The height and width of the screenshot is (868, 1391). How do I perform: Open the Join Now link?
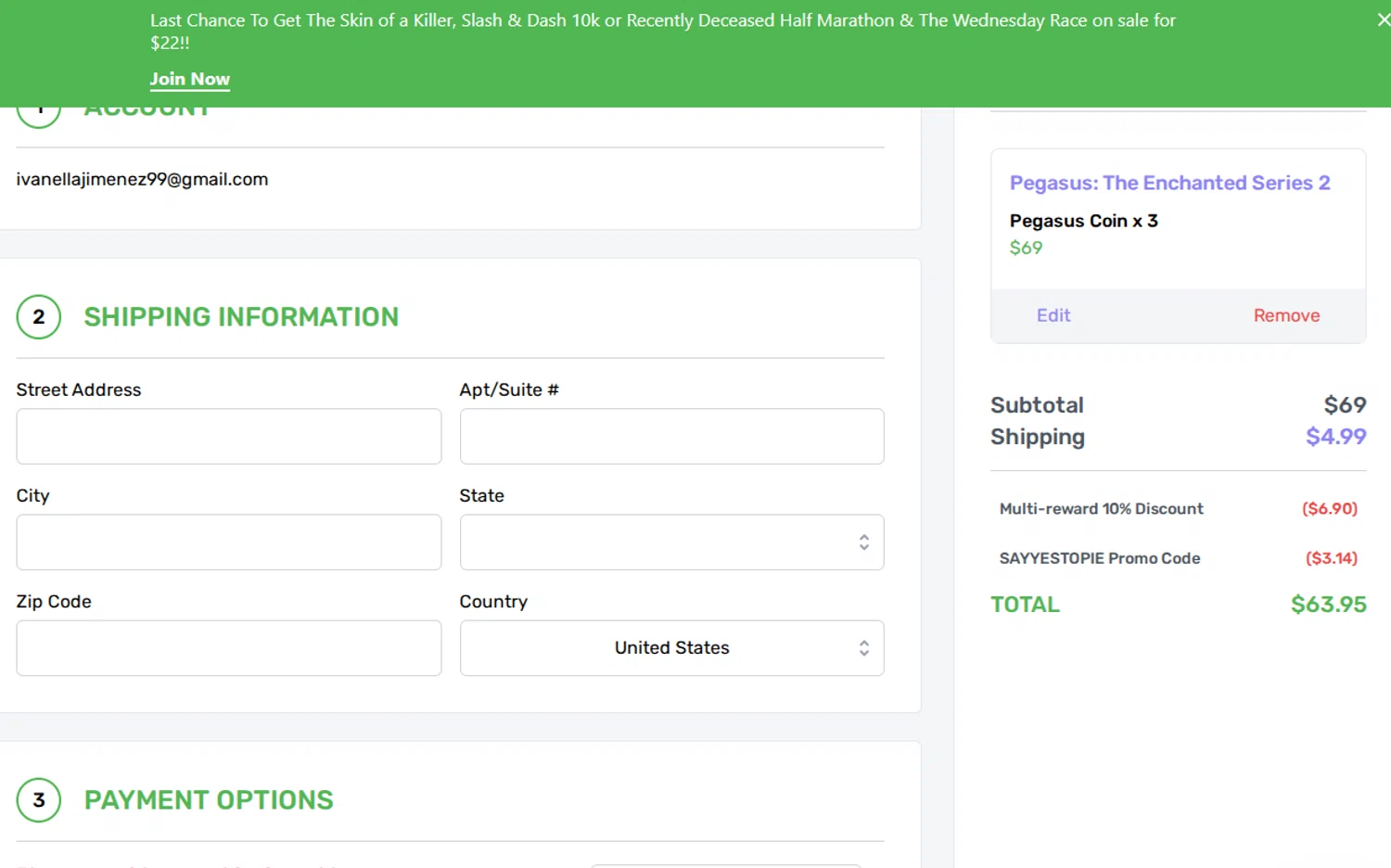pyautogui.click(x=190, y=79)
